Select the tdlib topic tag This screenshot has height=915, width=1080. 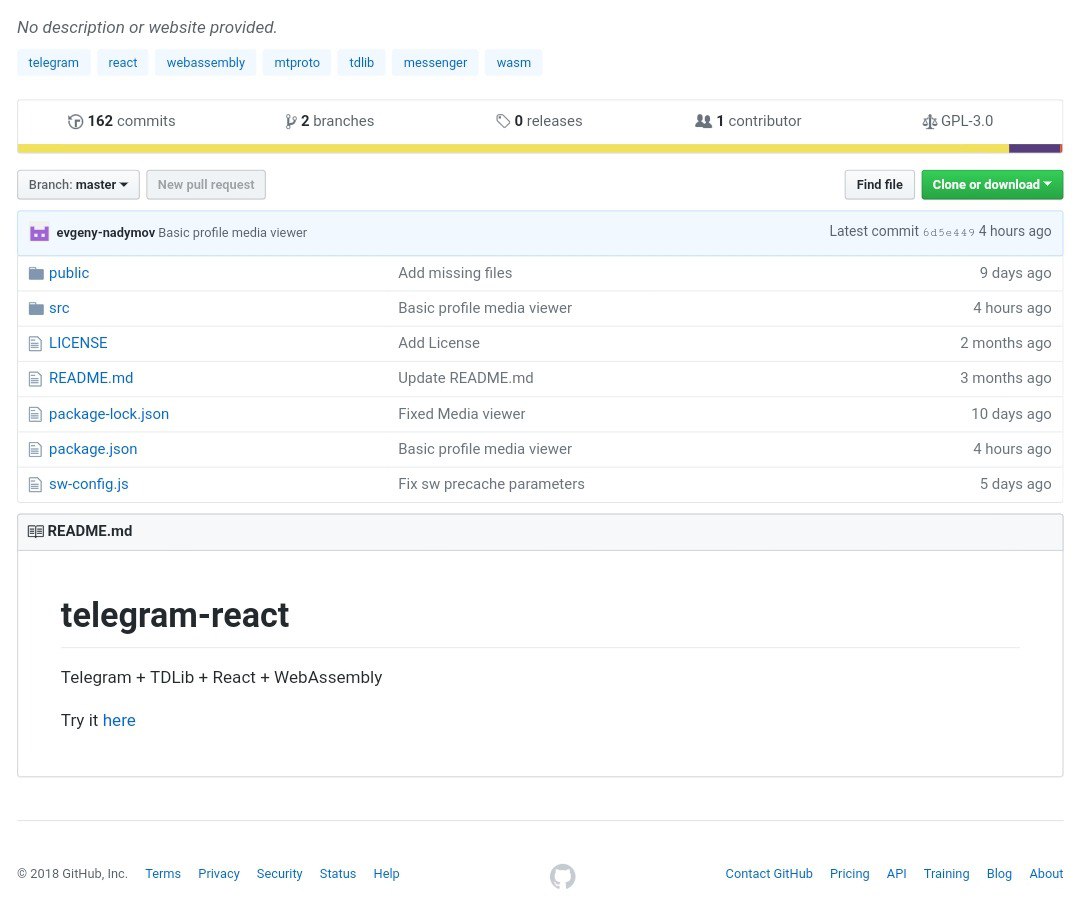click(362, 63)
